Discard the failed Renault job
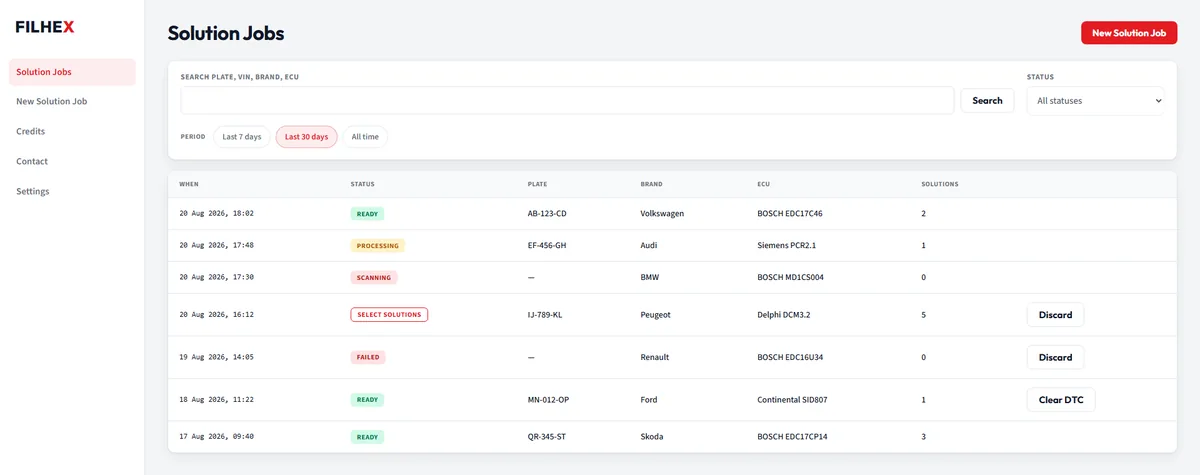Viewport: 1200px width, 475px height. coord(1055,357)
